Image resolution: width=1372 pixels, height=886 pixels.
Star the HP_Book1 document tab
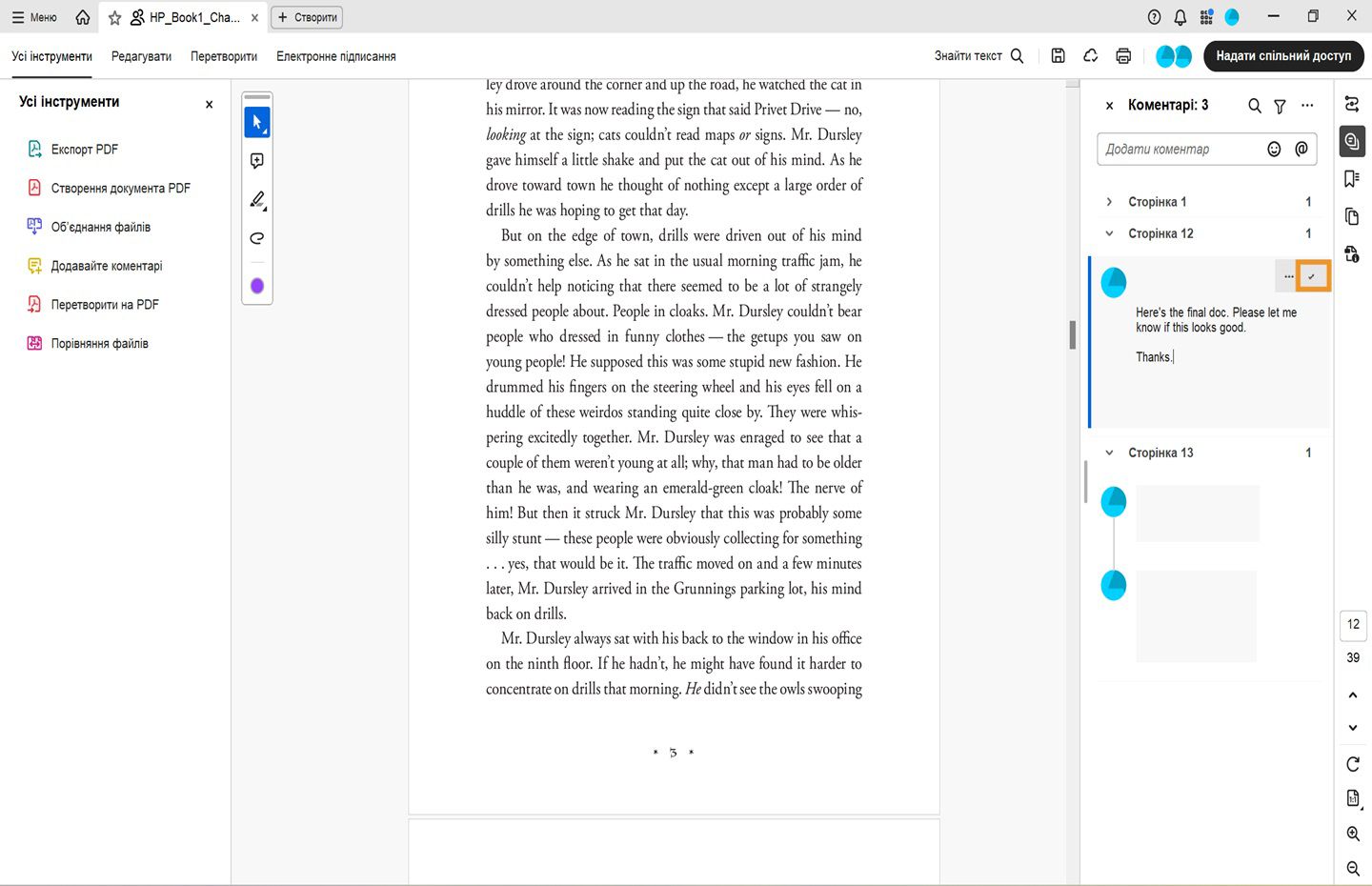(115, 17)
